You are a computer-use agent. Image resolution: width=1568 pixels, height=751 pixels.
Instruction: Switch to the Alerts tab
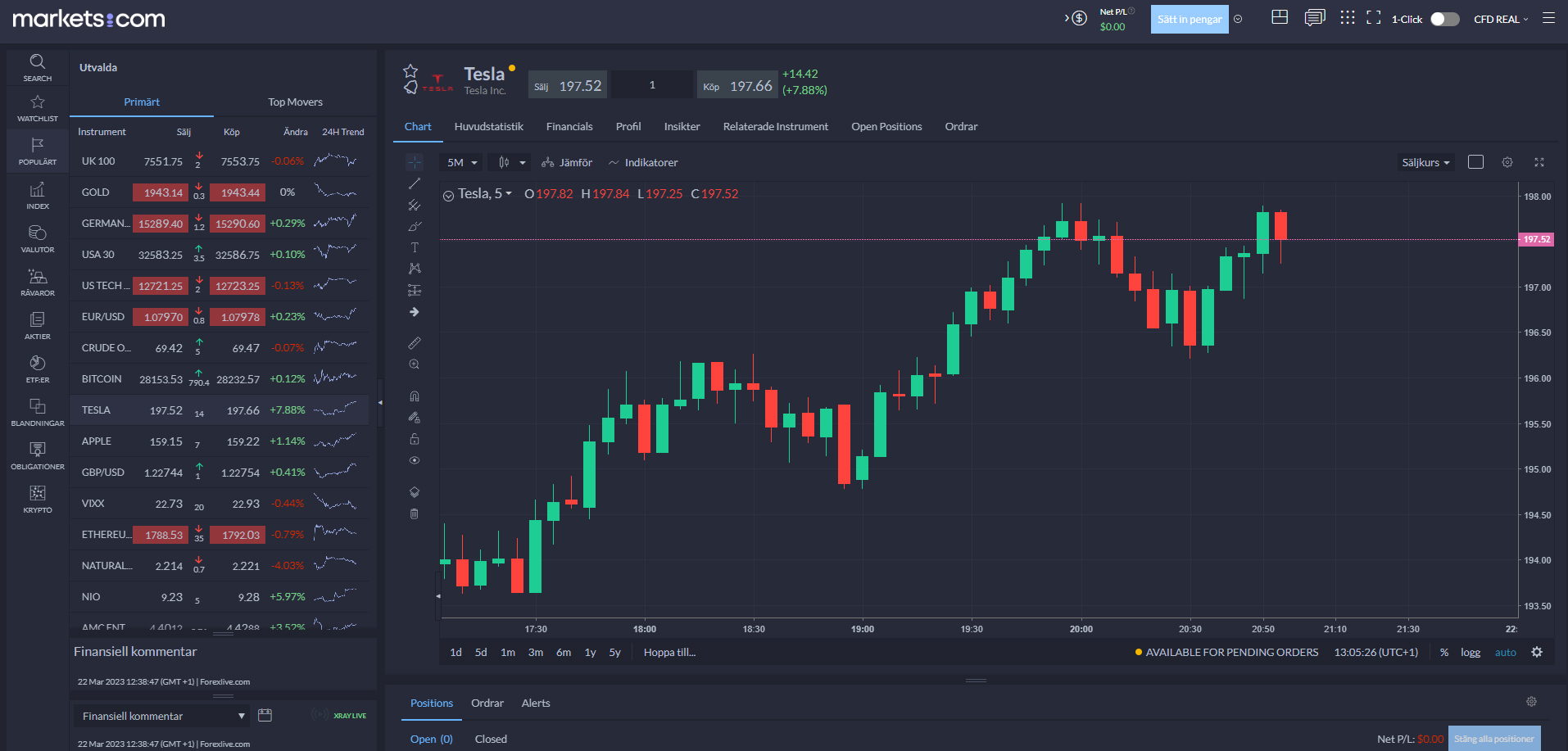coord(536,703)
